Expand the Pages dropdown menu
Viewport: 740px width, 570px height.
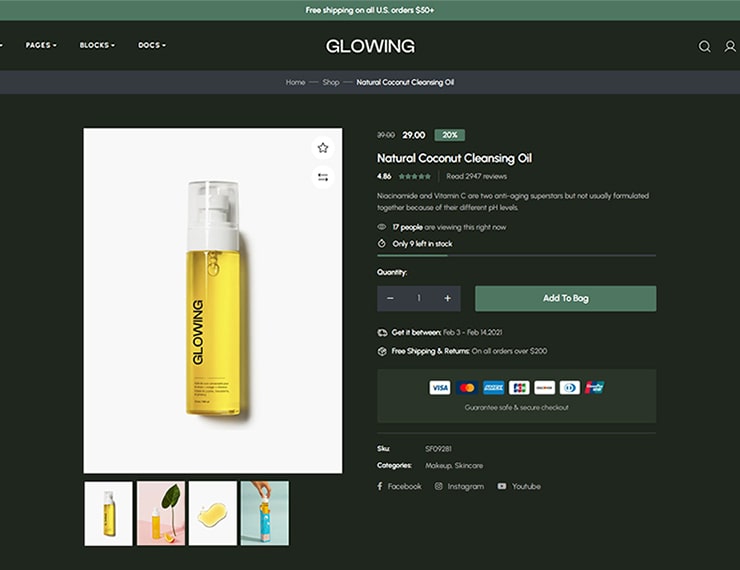[41, 45]
